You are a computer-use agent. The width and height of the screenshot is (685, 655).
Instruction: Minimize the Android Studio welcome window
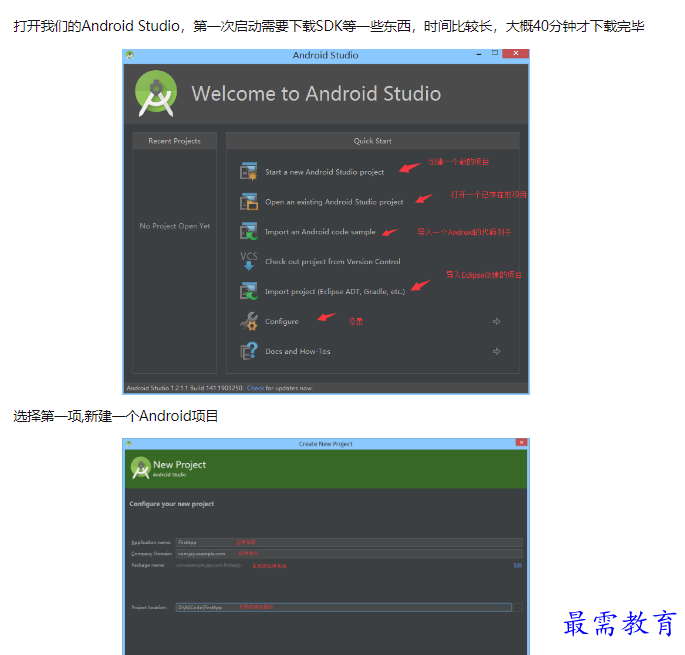(x=479, y=54)
